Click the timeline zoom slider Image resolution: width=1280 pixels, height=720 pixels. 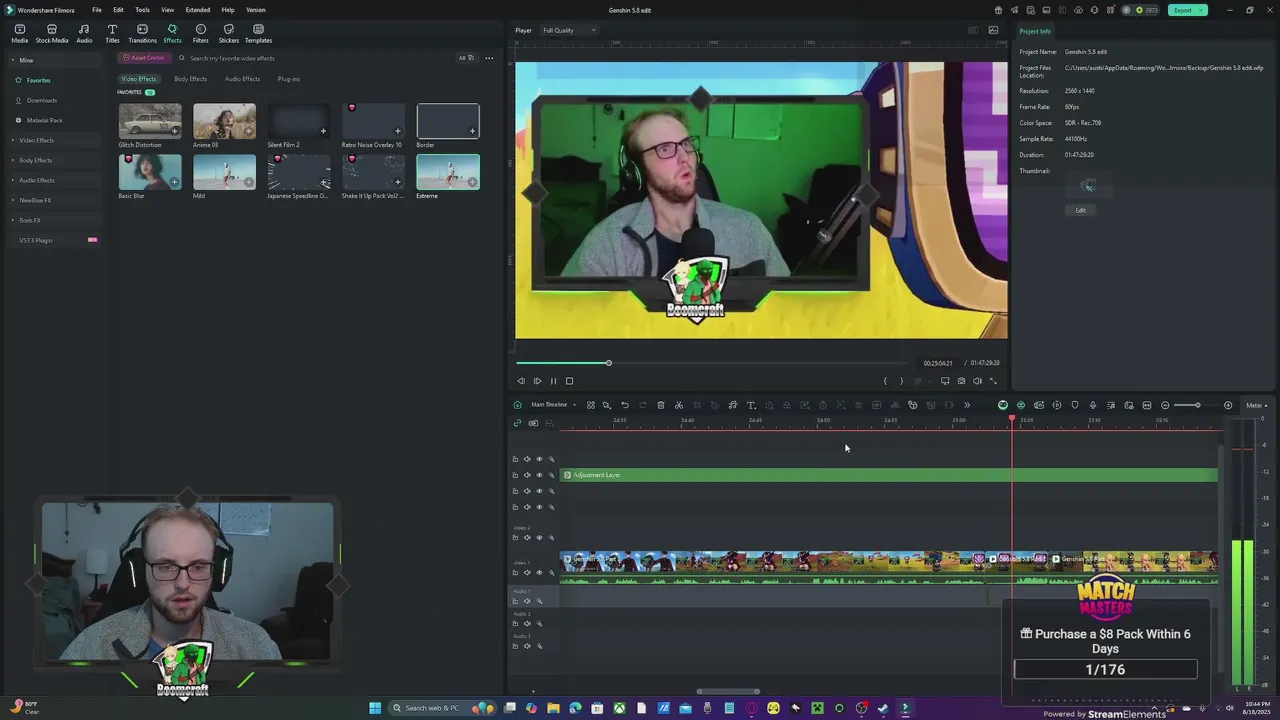tap(1196, 405)
